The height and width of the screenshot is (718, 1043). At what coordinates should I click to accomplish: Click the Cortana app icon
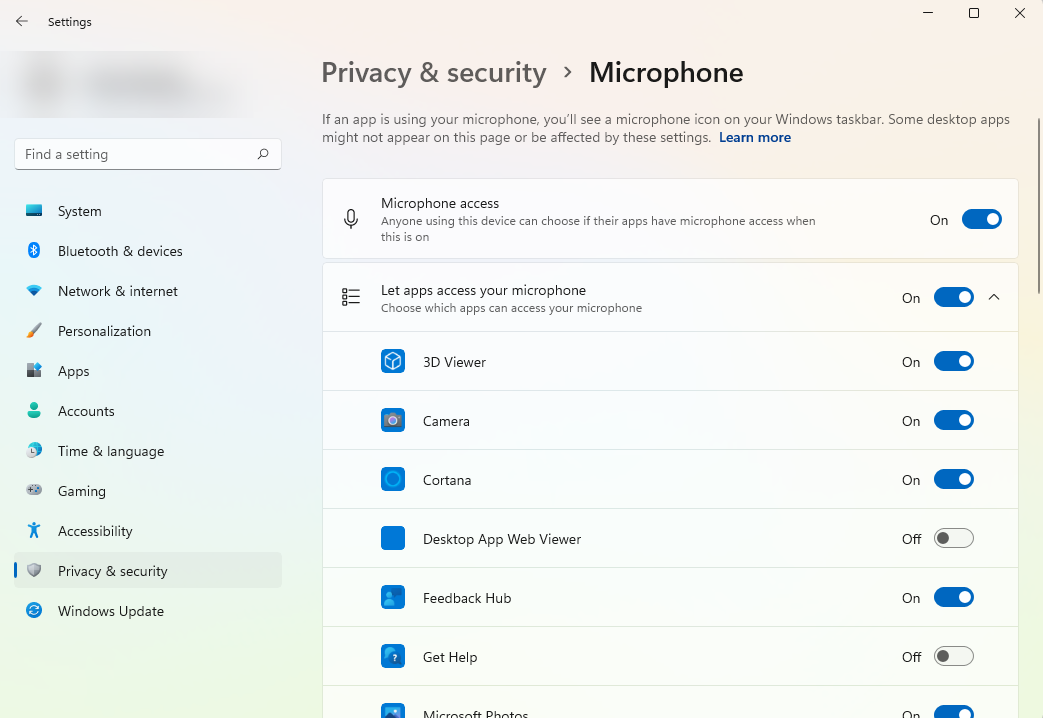click(x=393, y=480)
